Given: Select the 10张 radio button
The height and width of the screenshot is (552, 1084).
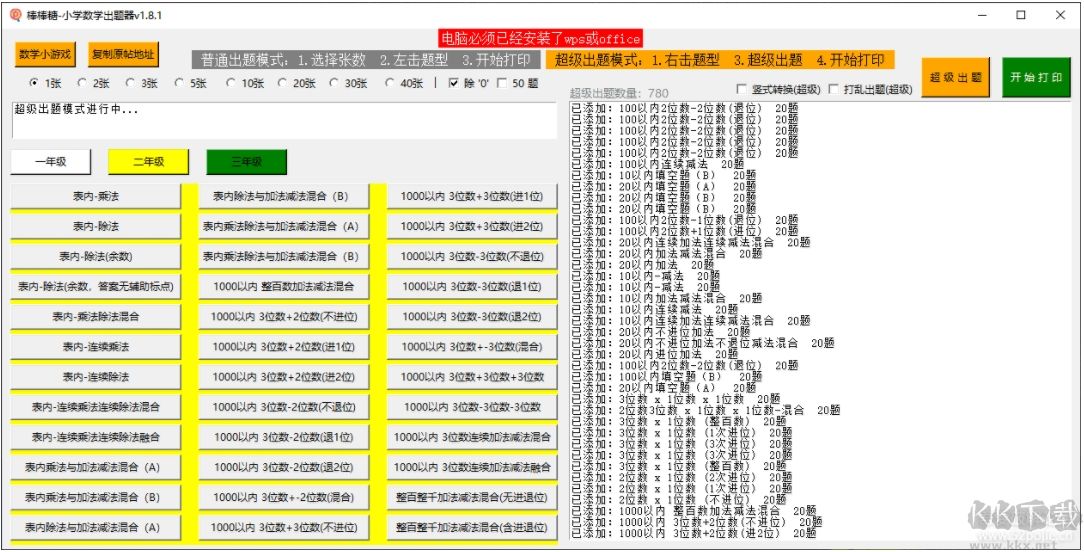Looking at the screenshot, I should pos(232,83).
